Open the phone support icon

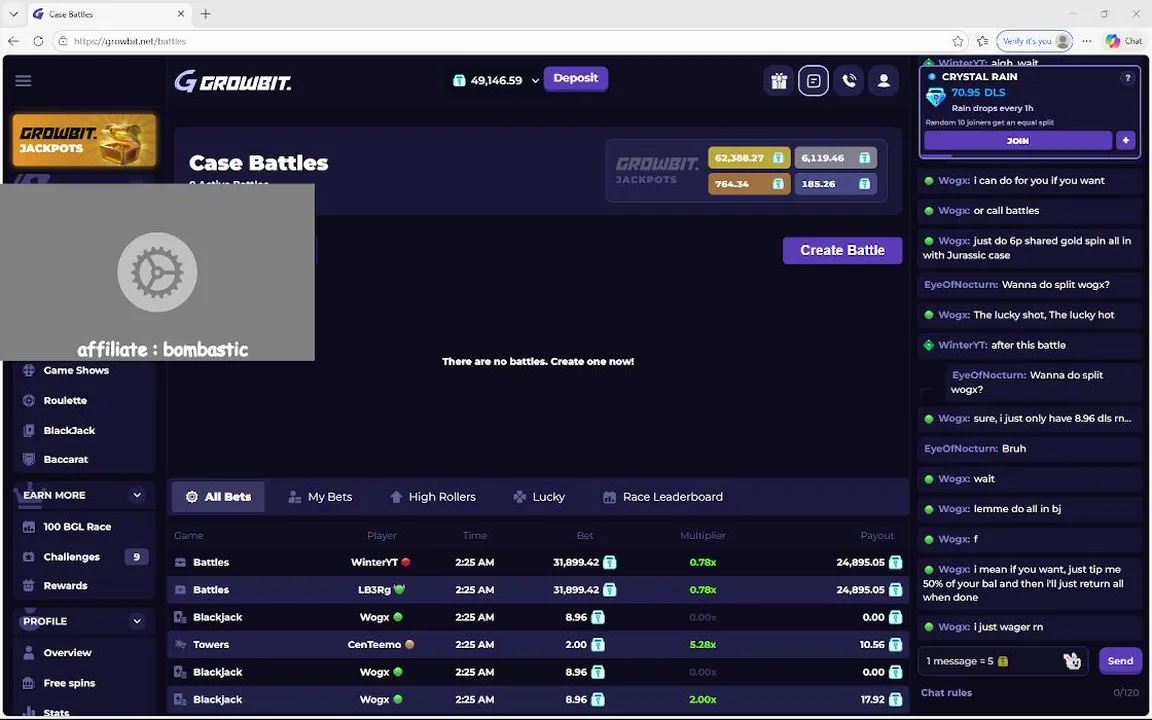849,81
